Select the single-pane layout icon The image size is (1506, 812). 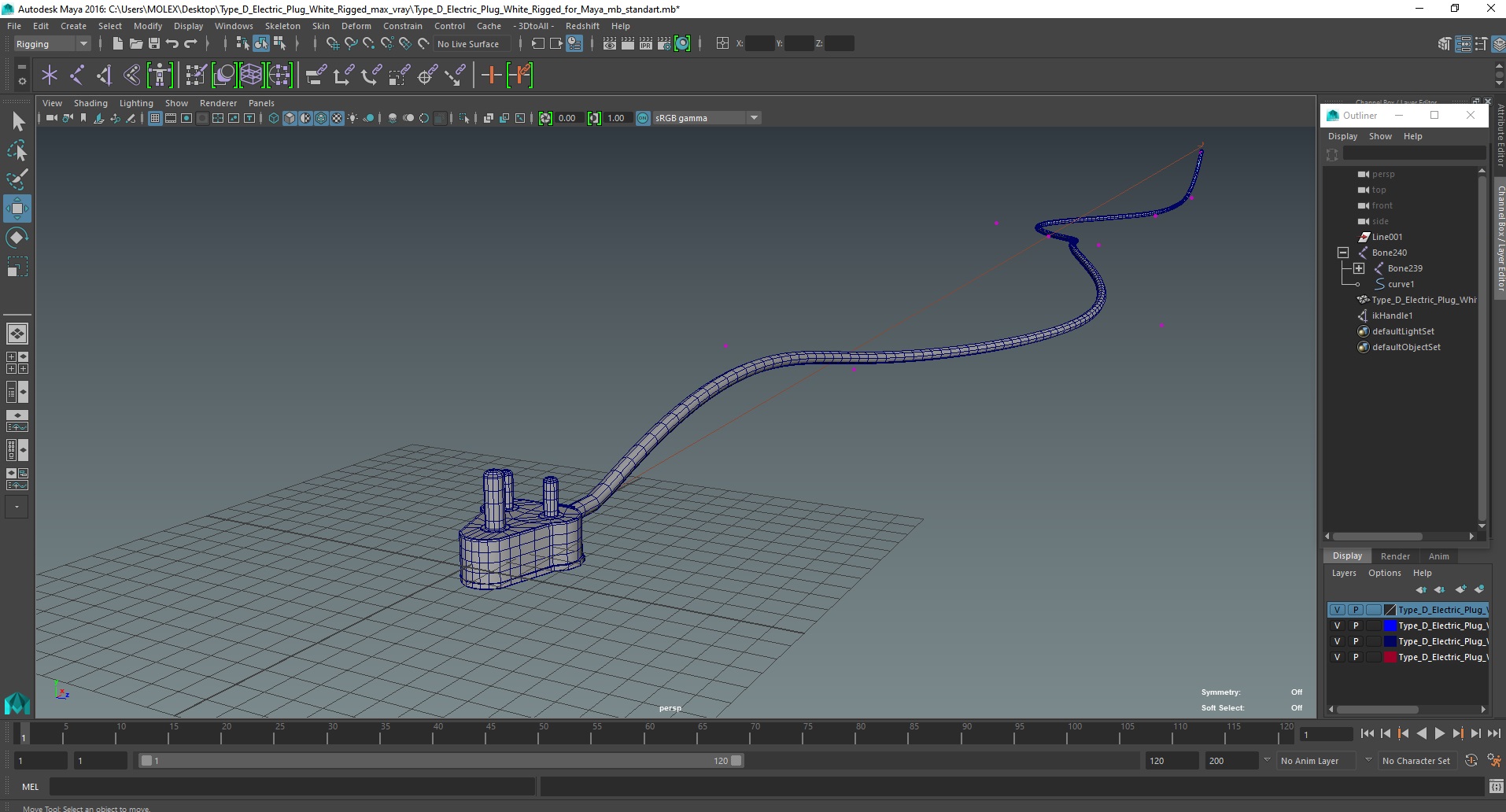coord(17,334)
